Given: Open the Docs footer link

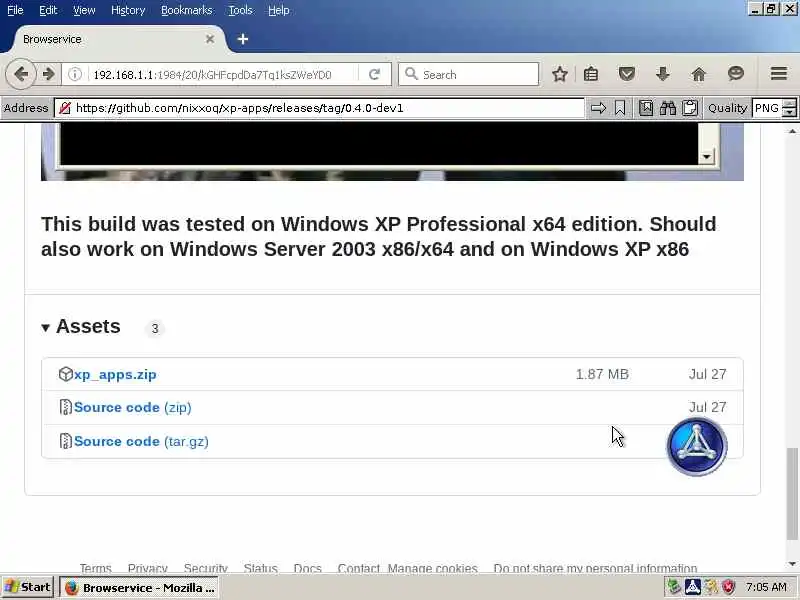Looking at the screenshot, I should pyautogui.click(x=307, y=568).
